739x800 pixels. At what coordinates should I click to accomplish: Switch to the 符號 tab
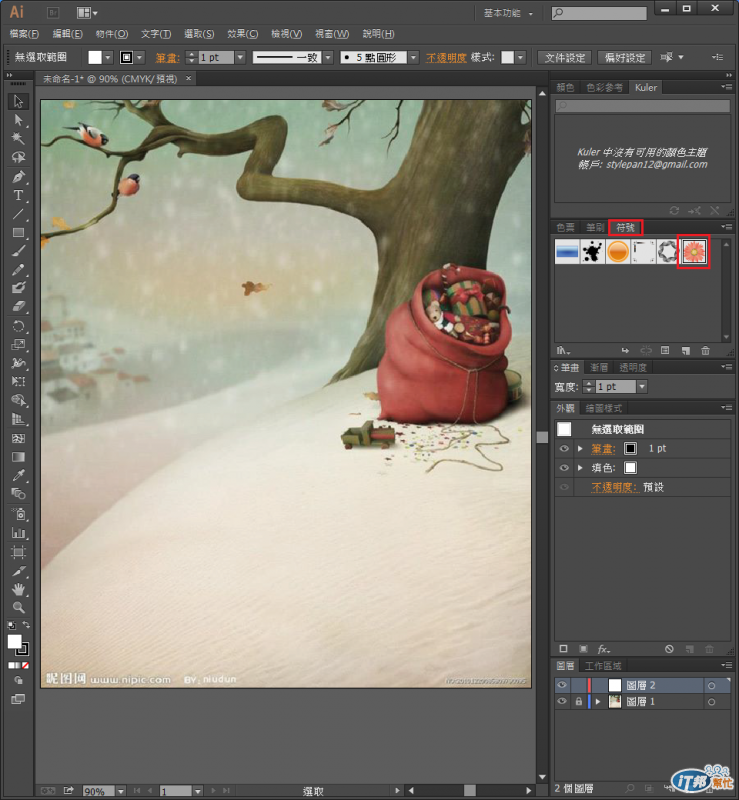tap(625, 228)
